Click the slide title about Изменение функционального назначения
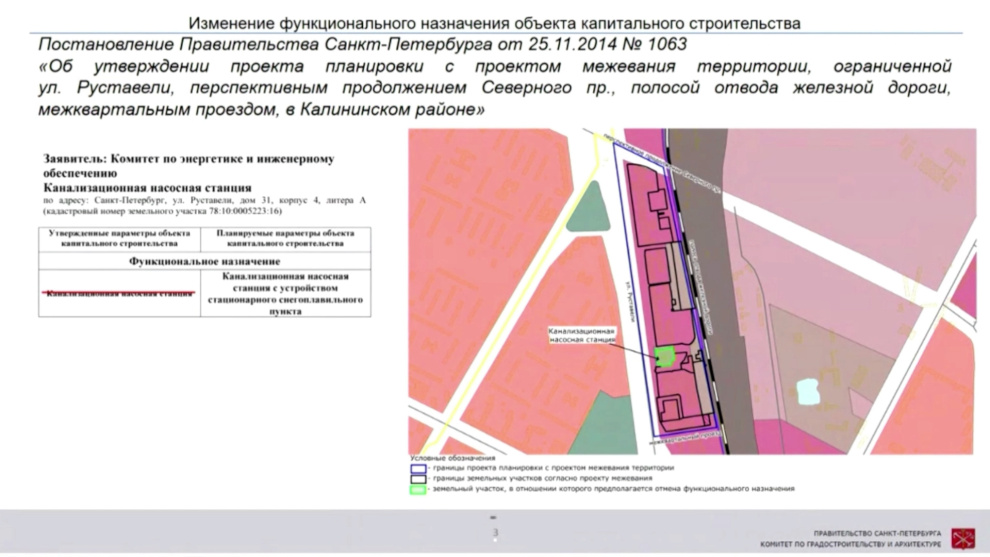990x557 pixels. [494, 22]
